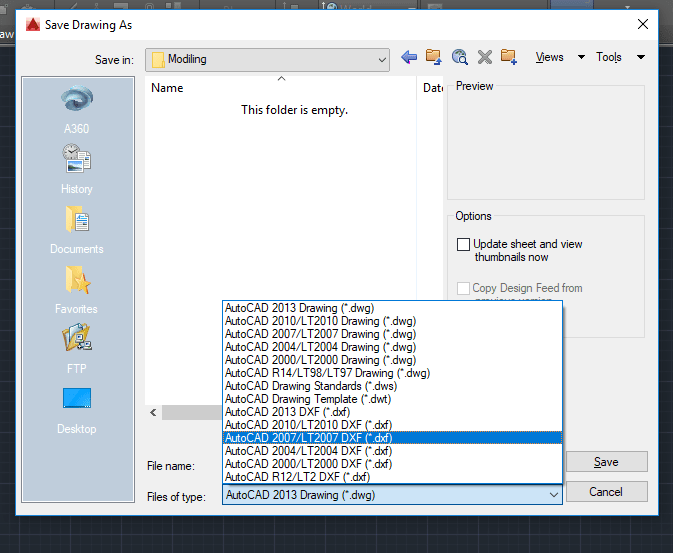Toggle the Copy Design Feed checkbox

point(463,288)
